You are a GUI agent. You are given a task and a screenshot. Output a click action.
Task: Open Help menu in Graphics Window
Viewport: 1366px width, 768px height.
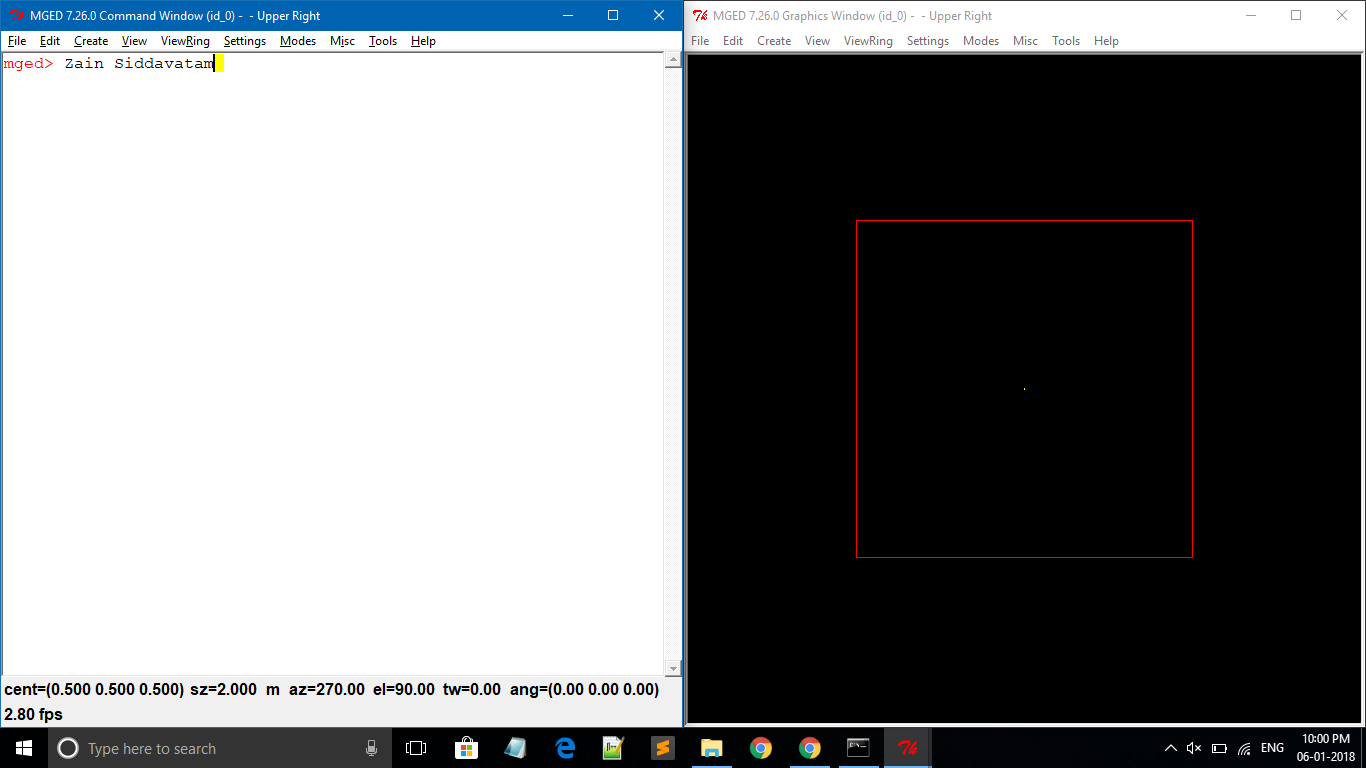[x=1106, y=41]
